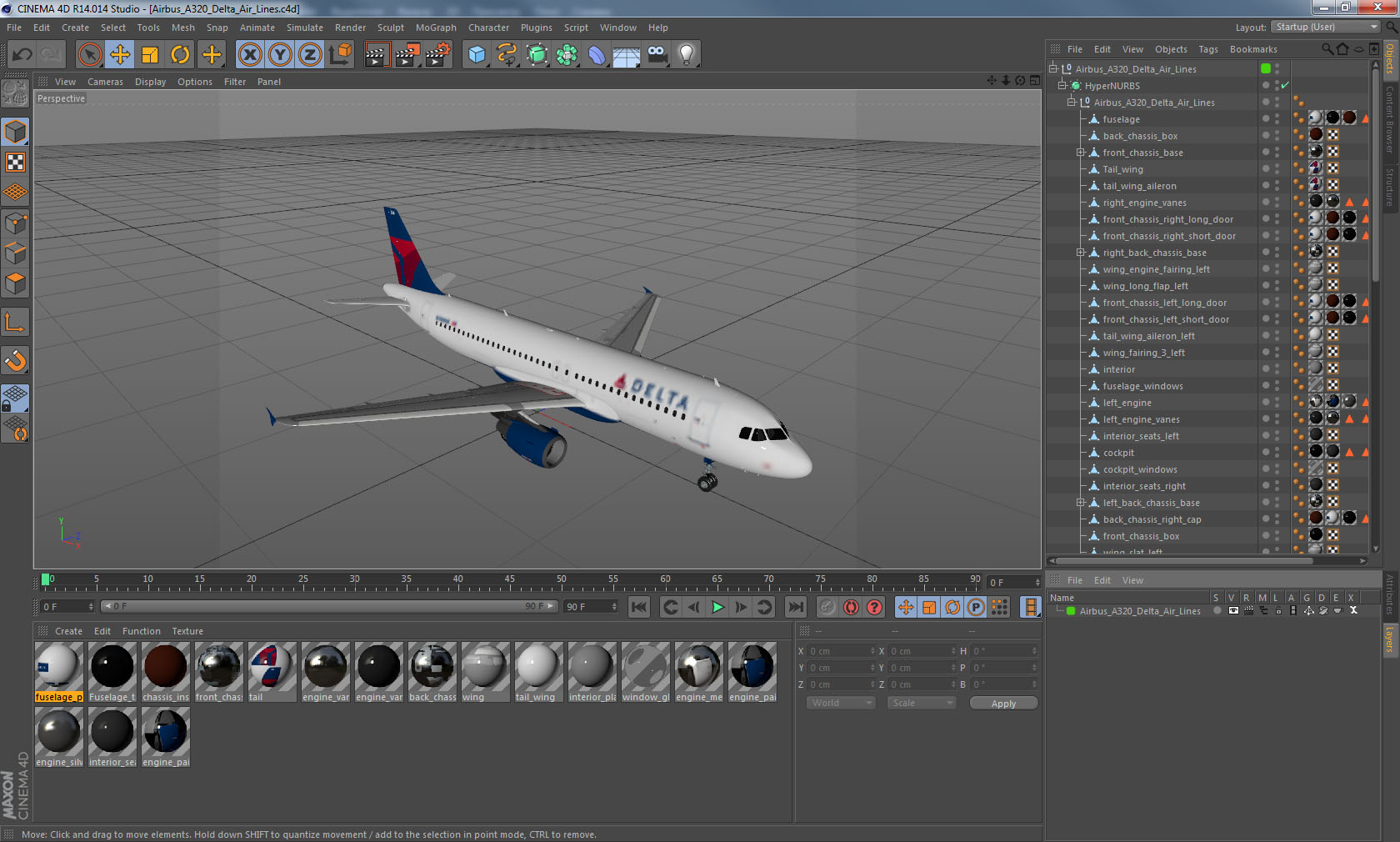
Task: Open Edit Render Settings icon
Action: click(x=438, y=55)
